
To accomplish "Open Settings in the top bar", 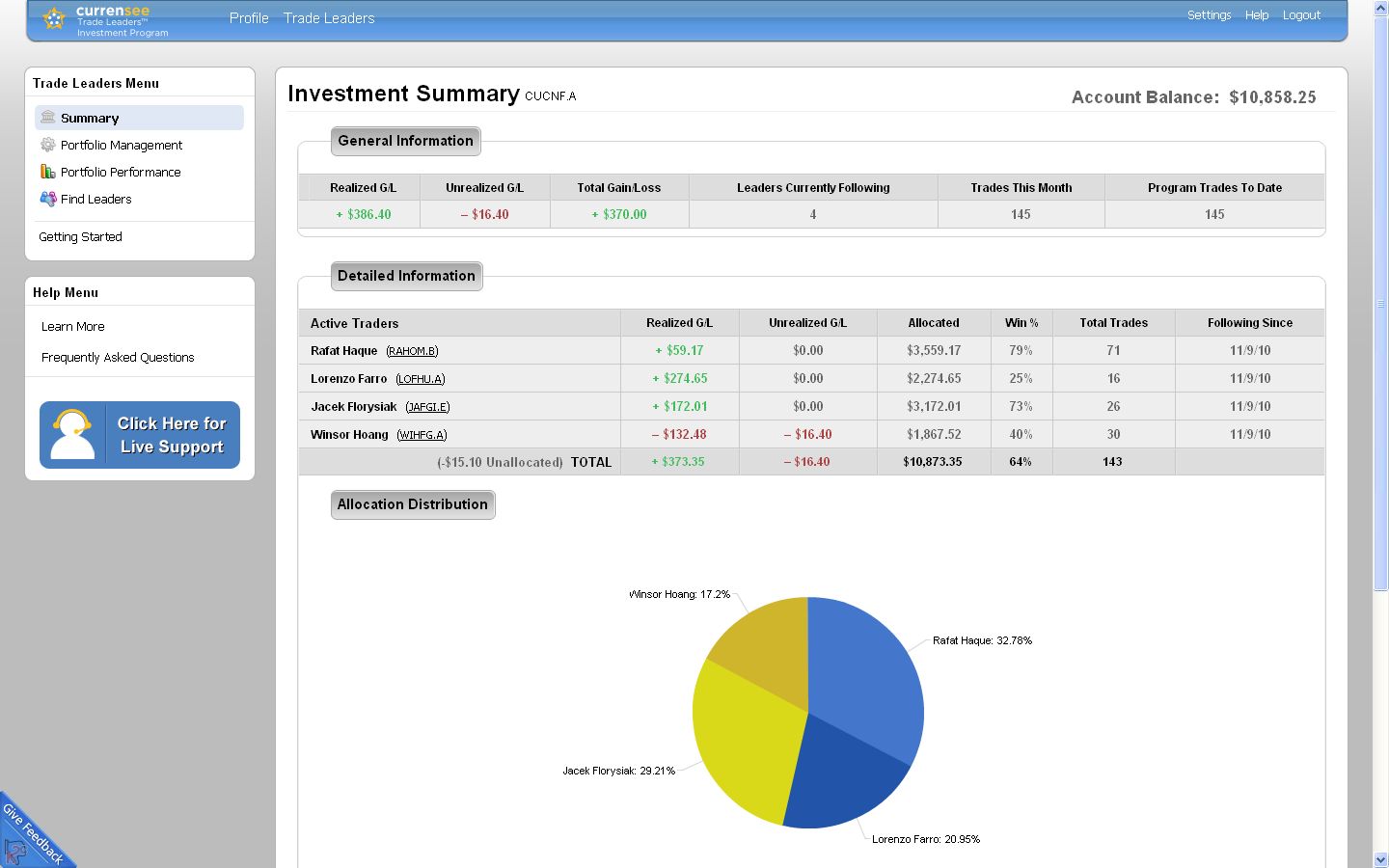I will point(1209,15).
